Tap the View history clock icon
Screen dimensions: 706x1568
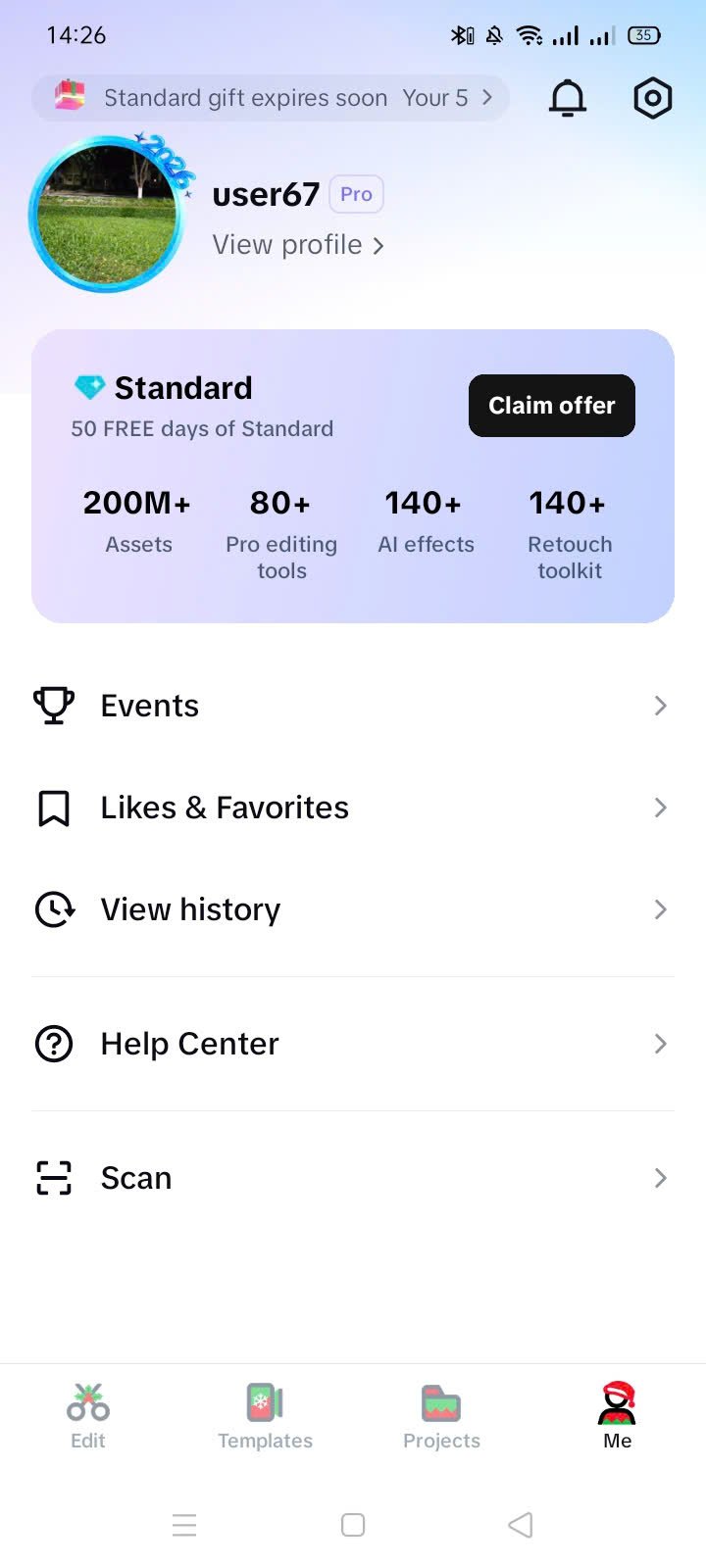tap(54, 909)
